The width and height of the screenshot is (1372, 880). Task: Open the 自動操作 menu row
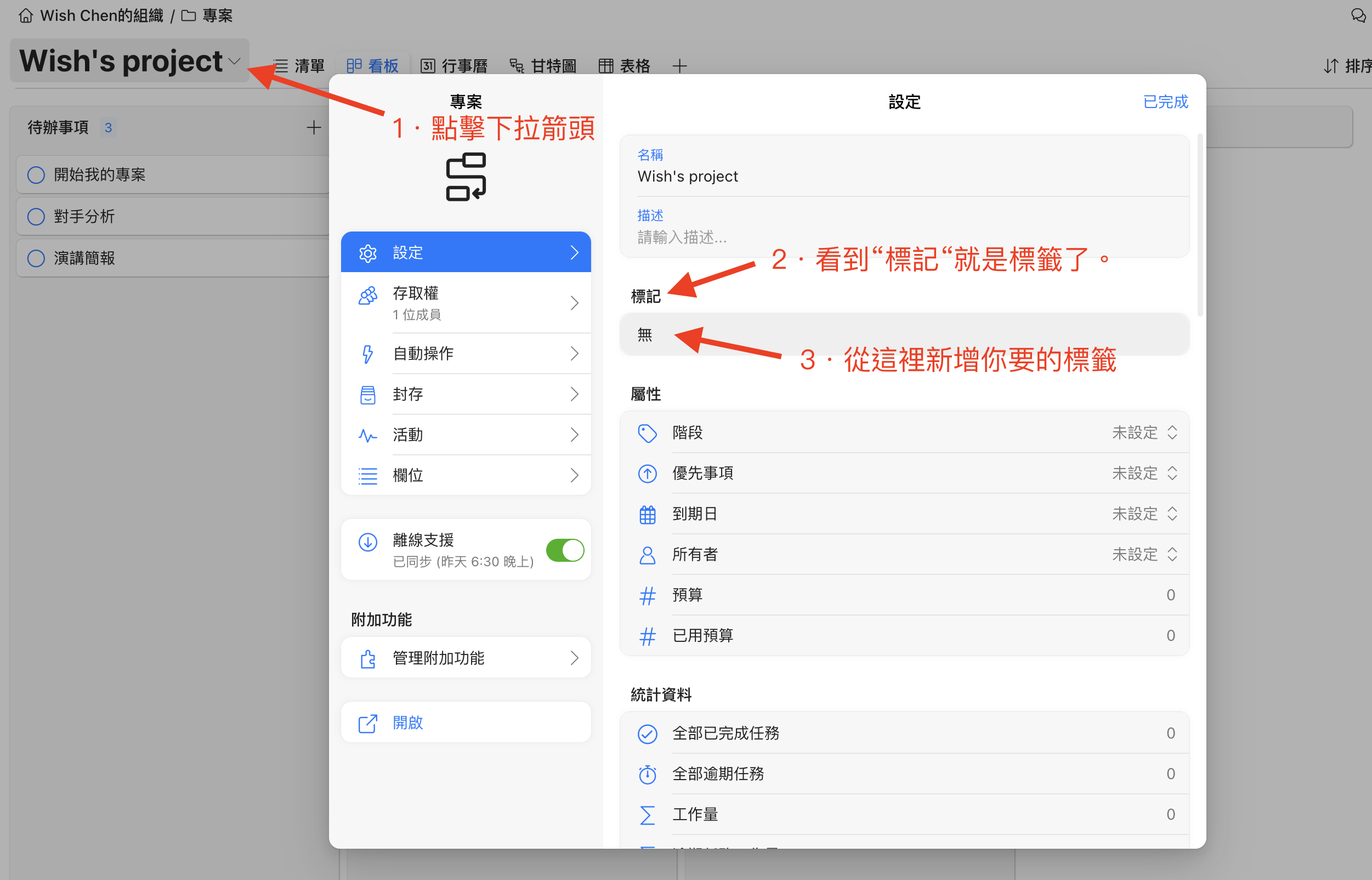(x=466, y=354)
